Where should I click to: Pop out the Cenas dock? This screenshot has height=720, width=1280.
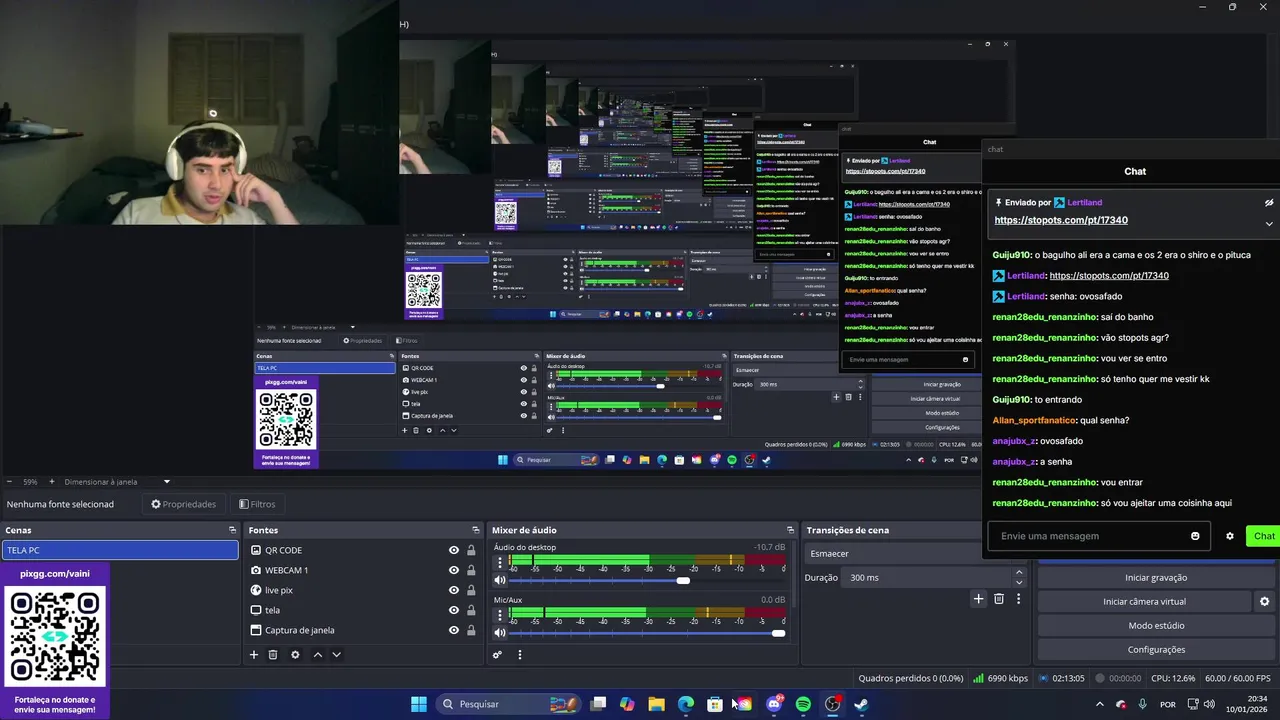pyautogui.click(x=232, y=530)
